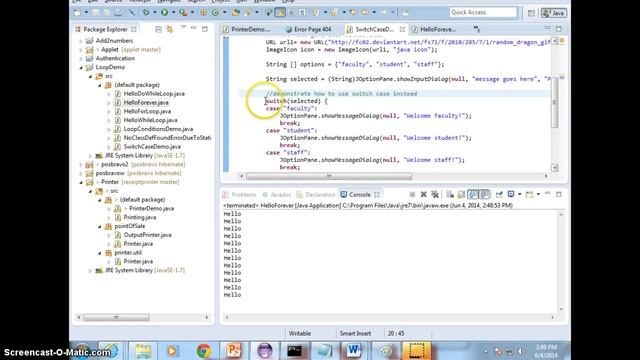
Task: Switch to the Problems tab
Action: pyautogui.click(x=240, y=195)
